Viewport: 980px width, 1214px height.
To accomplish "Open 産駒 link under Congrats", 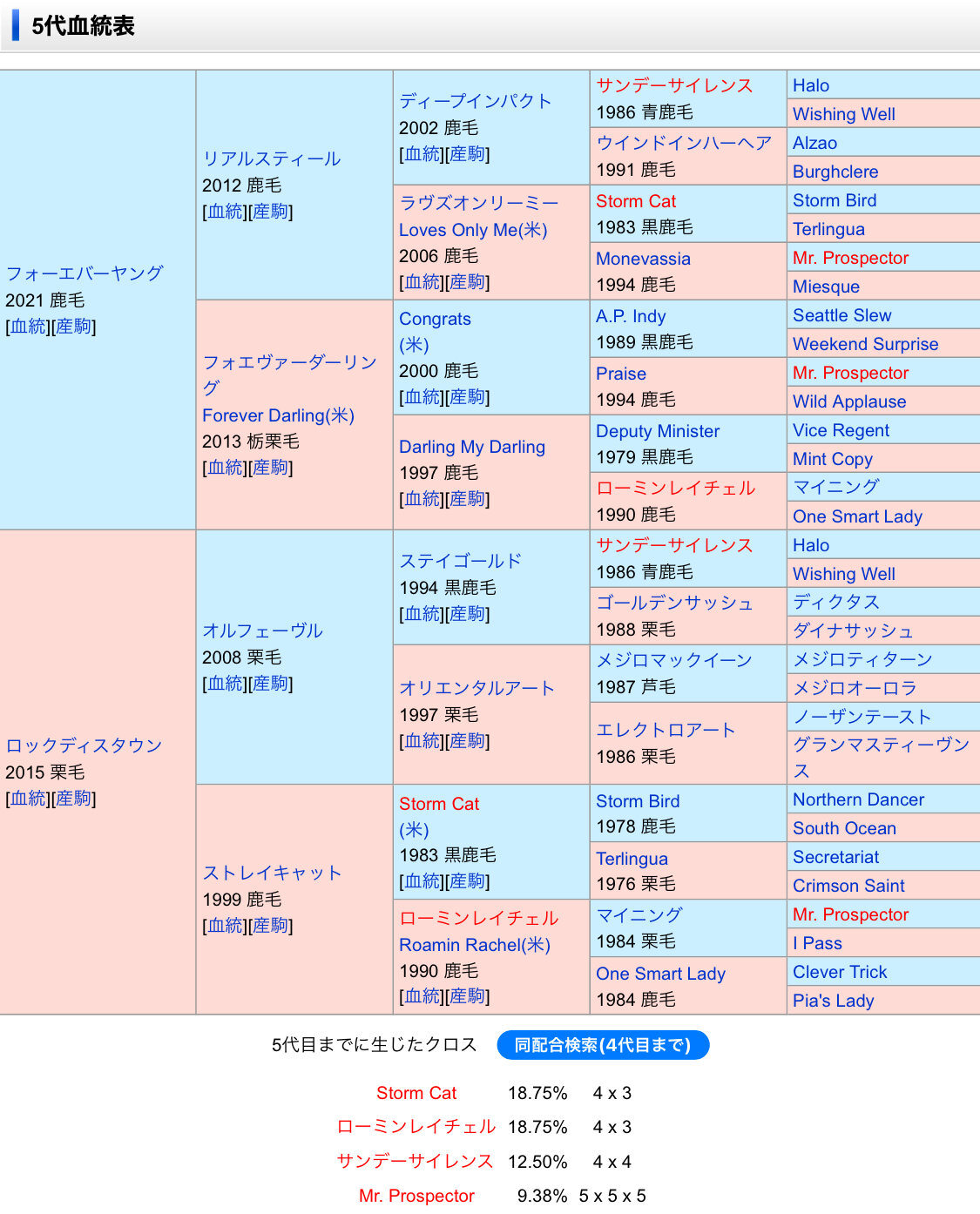I will 467,397.
